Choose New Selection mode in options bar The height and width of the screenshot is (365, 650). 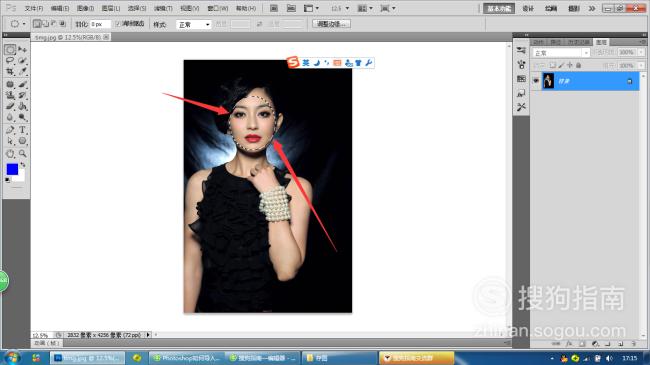[36, 24]
